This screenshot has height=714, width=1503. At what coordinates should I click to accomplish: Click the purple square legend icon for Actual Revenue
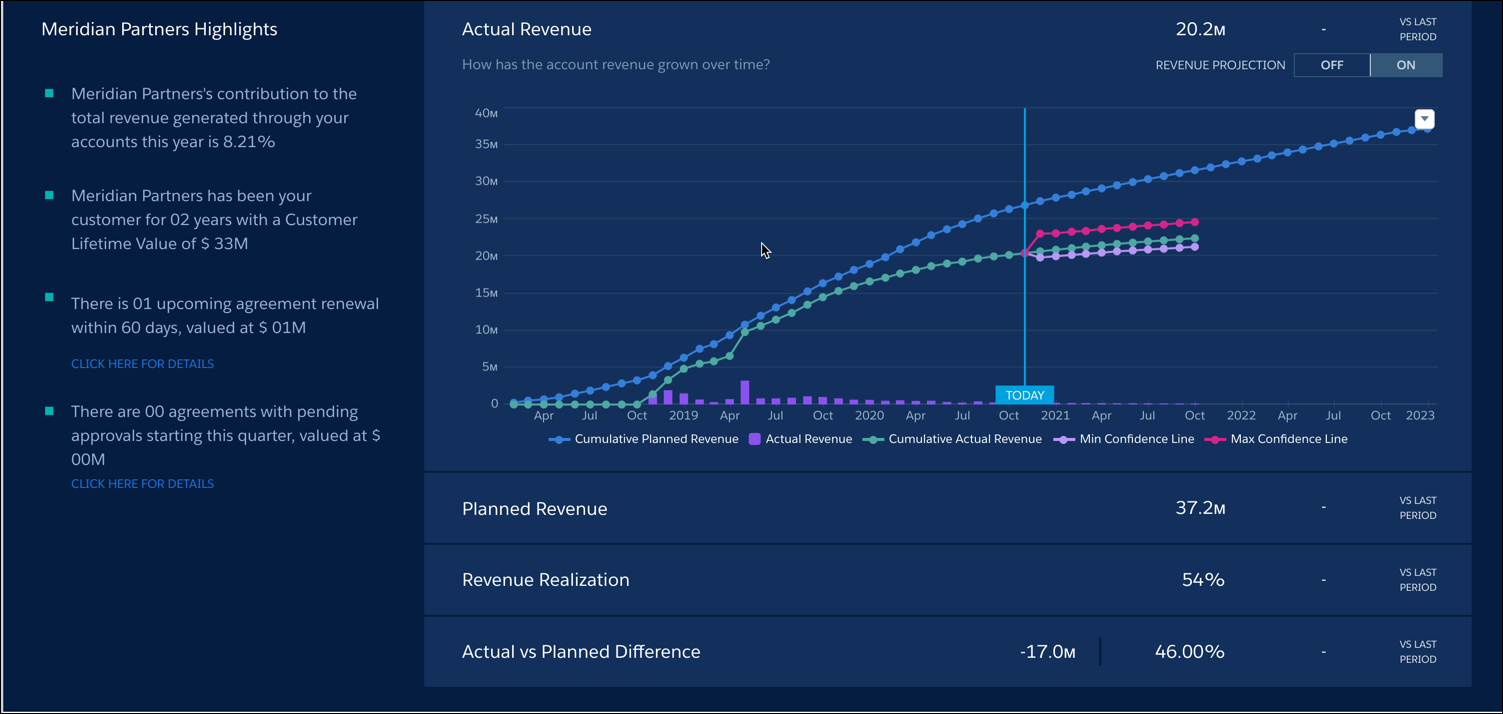coord(757,439)
